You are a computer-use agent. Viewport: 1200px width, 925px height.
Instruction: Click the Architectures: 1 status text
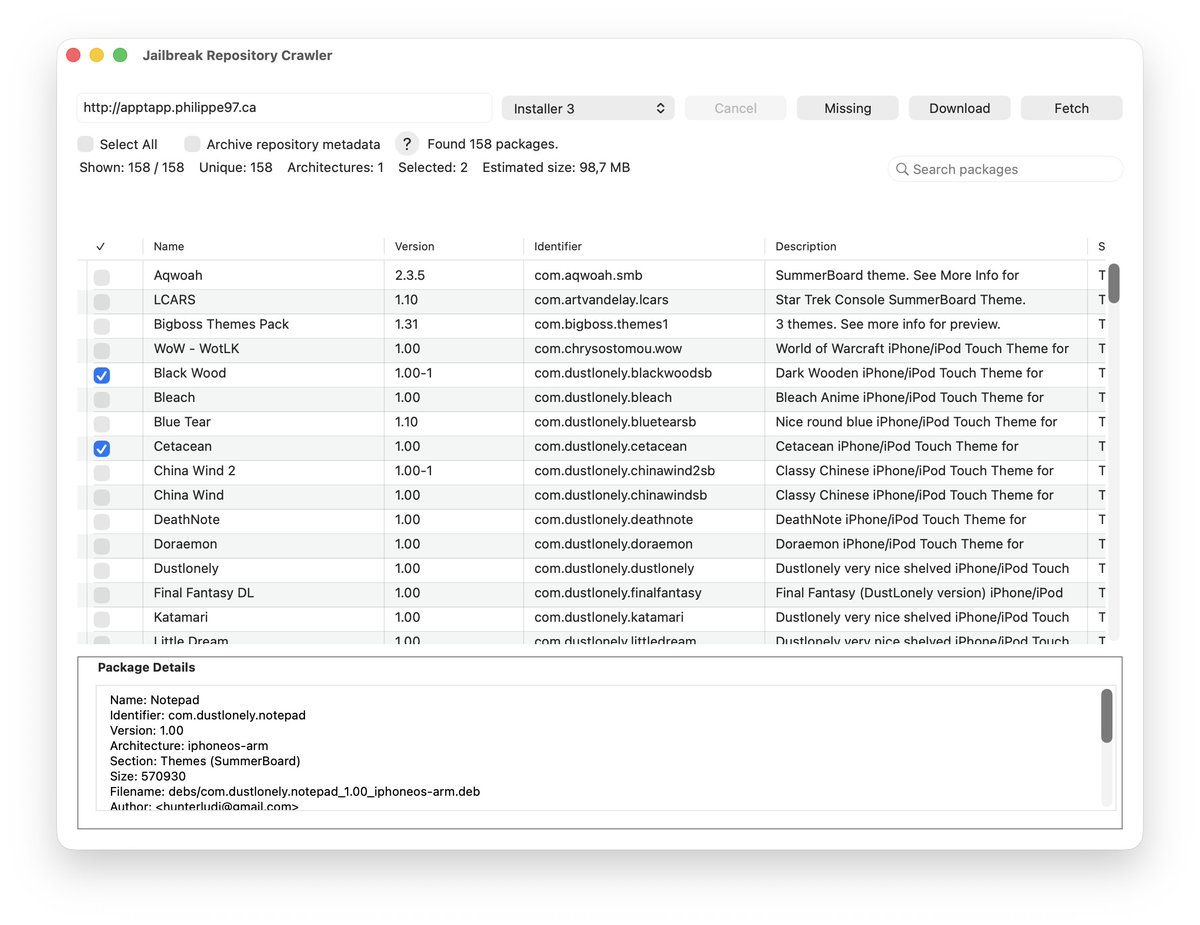[335, 168]
